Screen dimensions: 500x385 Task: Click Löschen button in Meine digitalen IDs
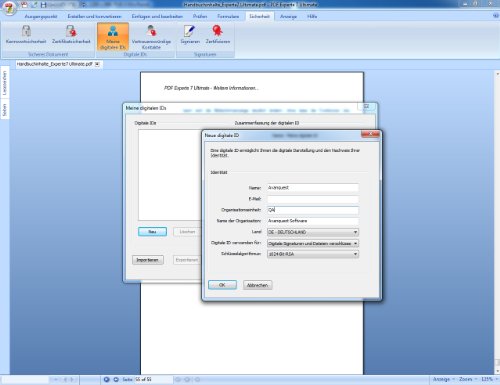(x=187, y=232)
